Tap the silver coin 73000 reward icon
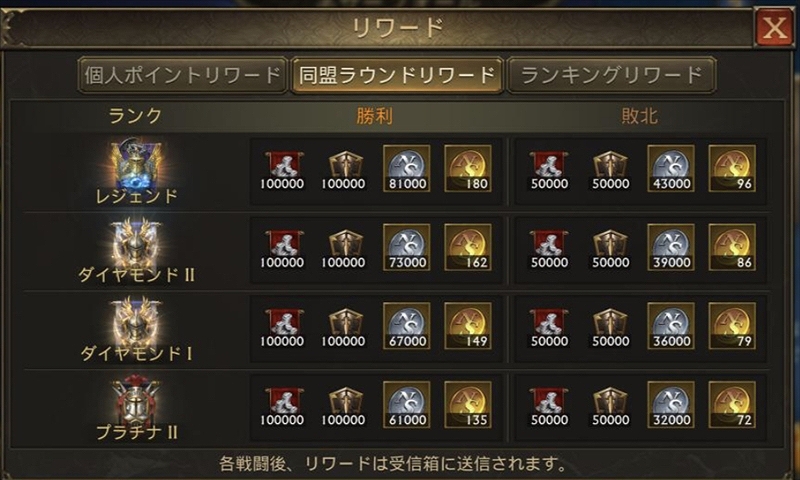800x480 pixels. pos(407,247)
